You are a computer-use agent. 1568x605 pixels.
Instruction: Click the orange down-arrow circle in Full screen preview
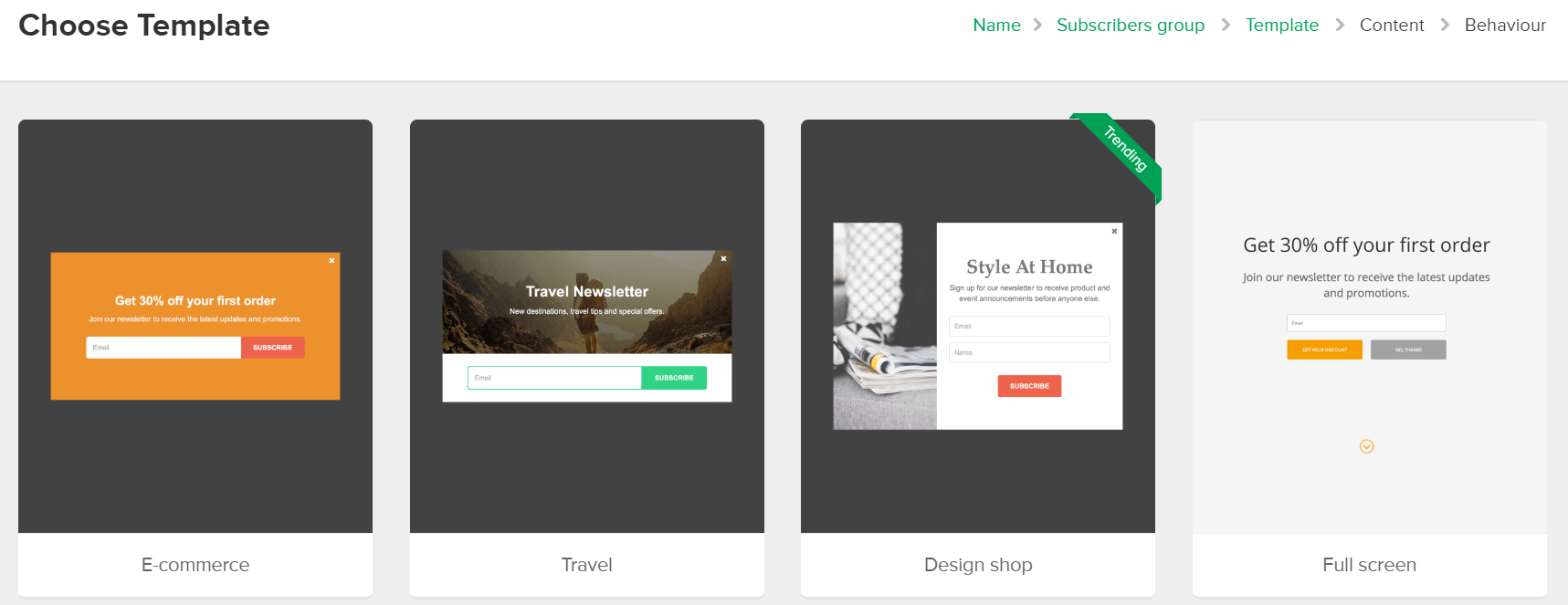point(1367,446)
